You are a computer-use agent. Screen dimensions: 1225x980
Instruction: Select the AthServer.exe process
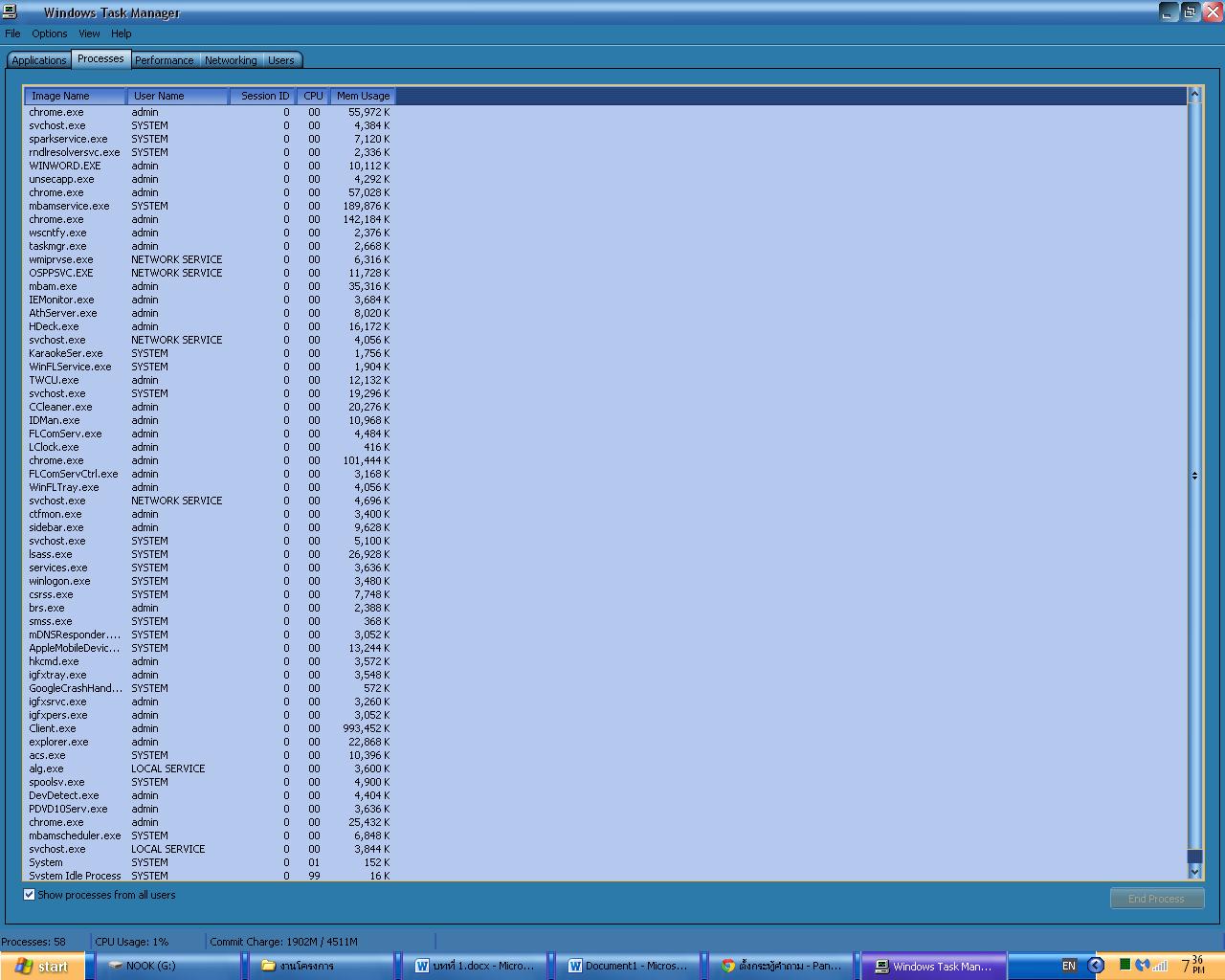(x=209, y=313)
